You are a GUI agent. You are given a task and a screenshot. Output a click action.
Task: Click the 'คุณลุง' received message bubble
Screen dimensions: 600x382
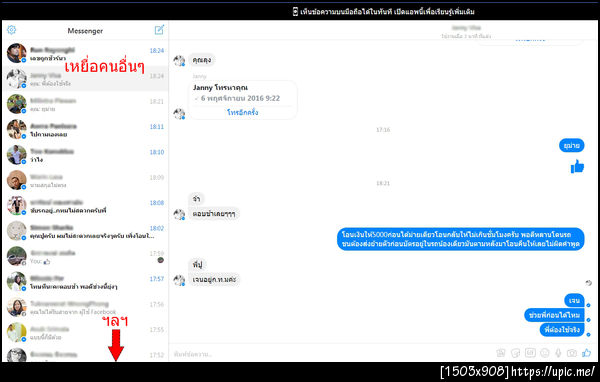[202, 60]
